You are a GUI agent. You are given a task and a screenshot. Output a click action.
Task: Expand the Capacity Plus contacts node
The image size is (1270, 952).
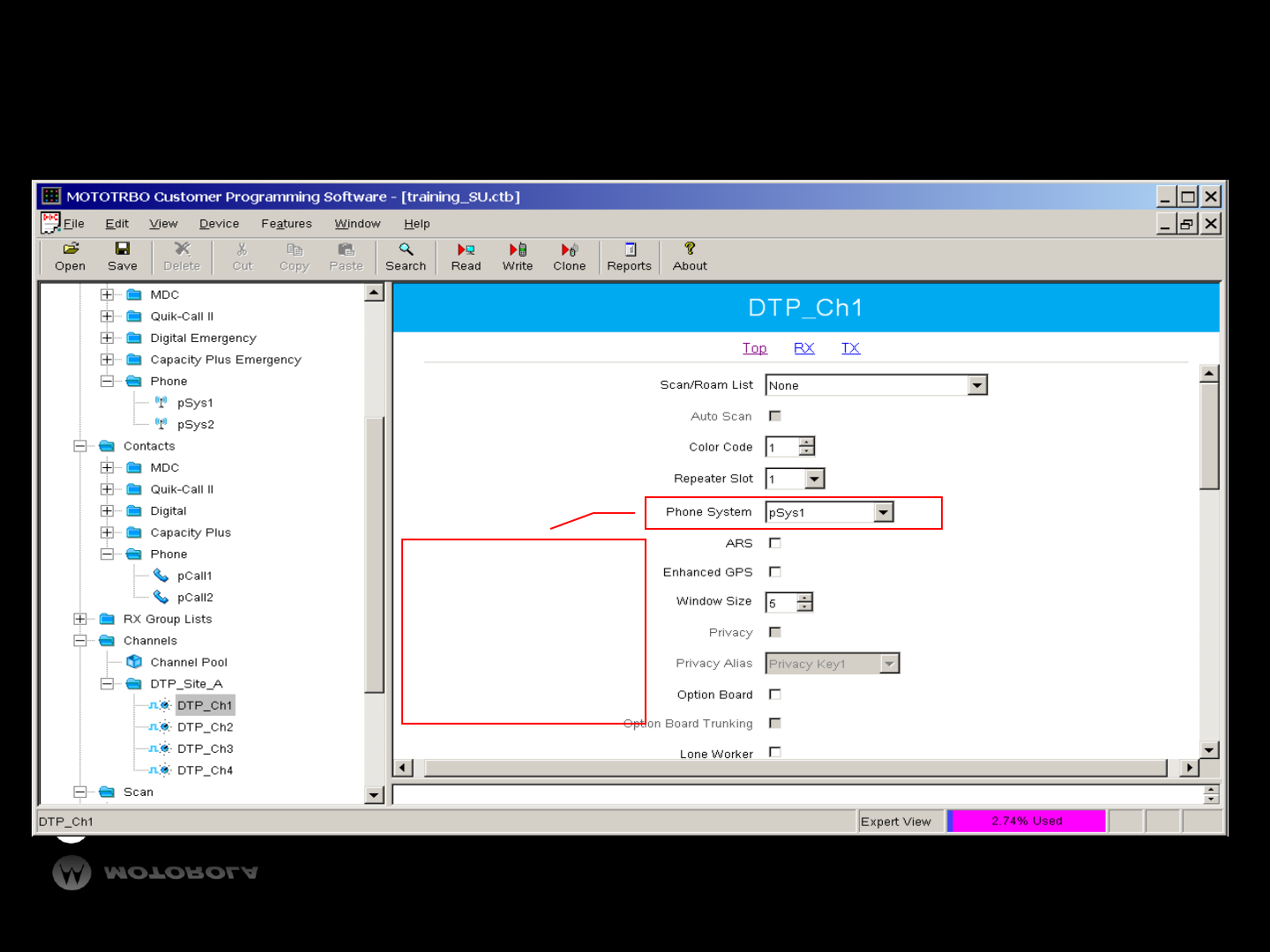(107, 532)
